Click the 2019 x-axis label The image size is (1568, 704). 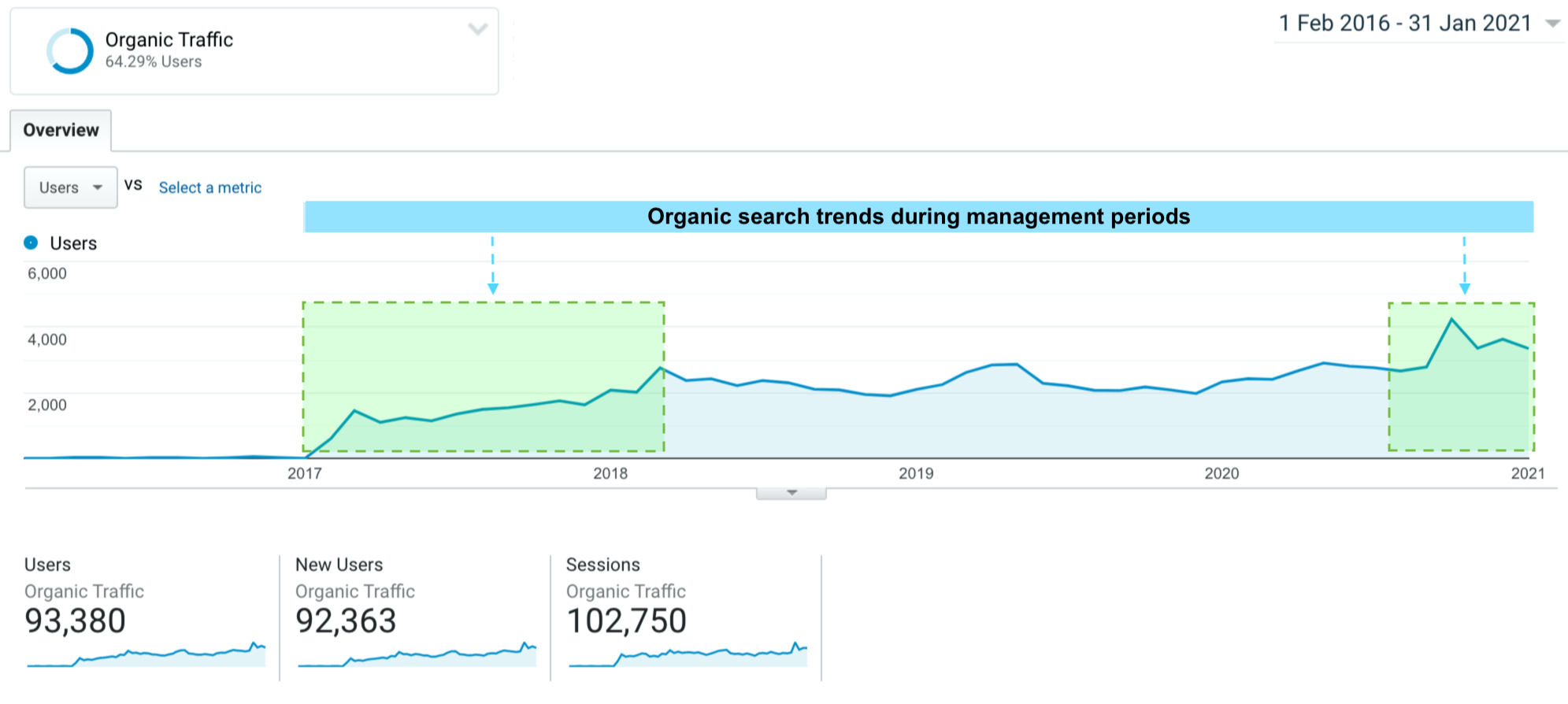[916, 473]
